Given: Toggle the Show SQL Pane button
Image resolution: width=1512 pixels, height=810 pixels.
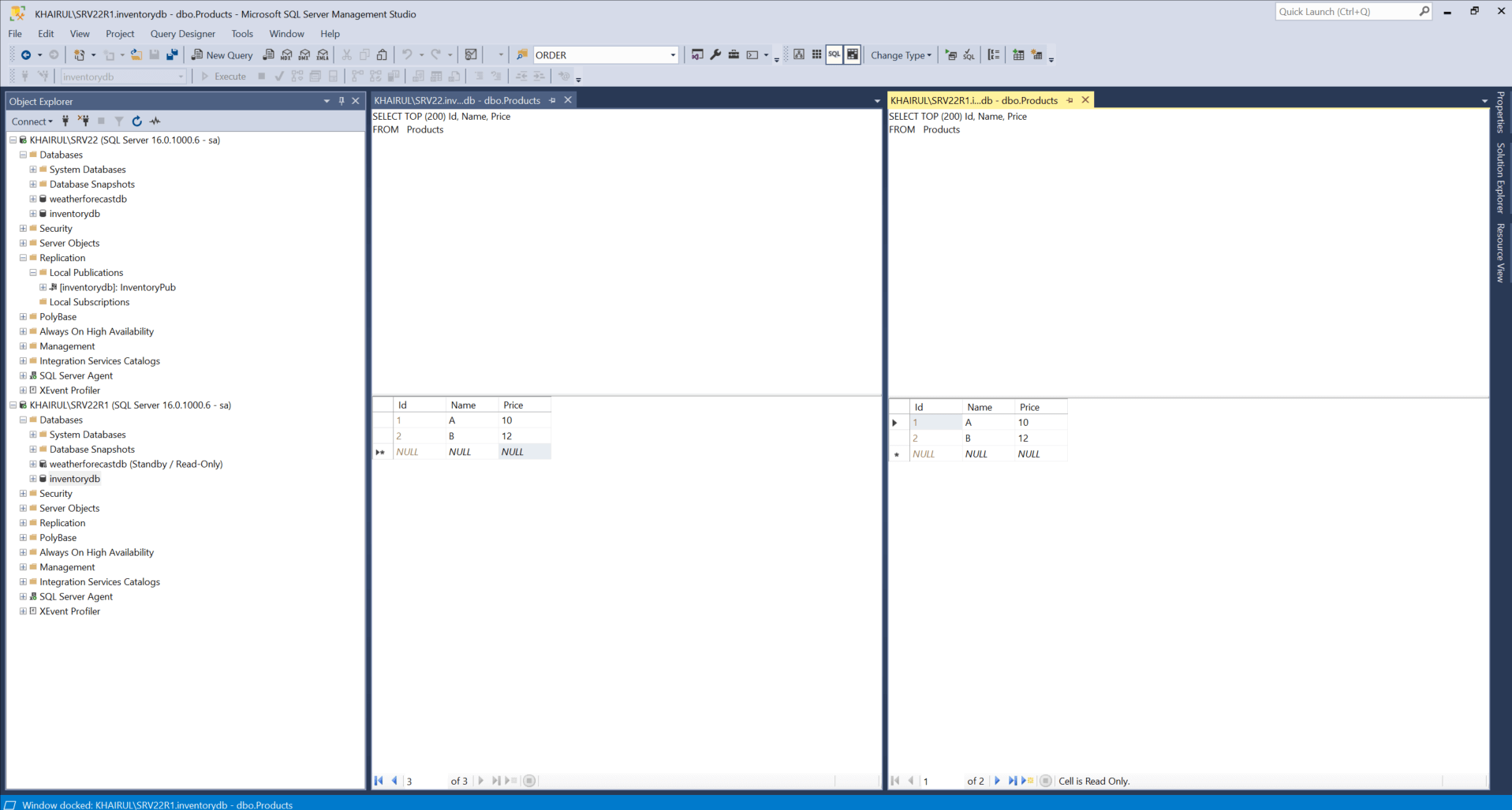Looking at the screenshot, I should (x=834, y=55).
